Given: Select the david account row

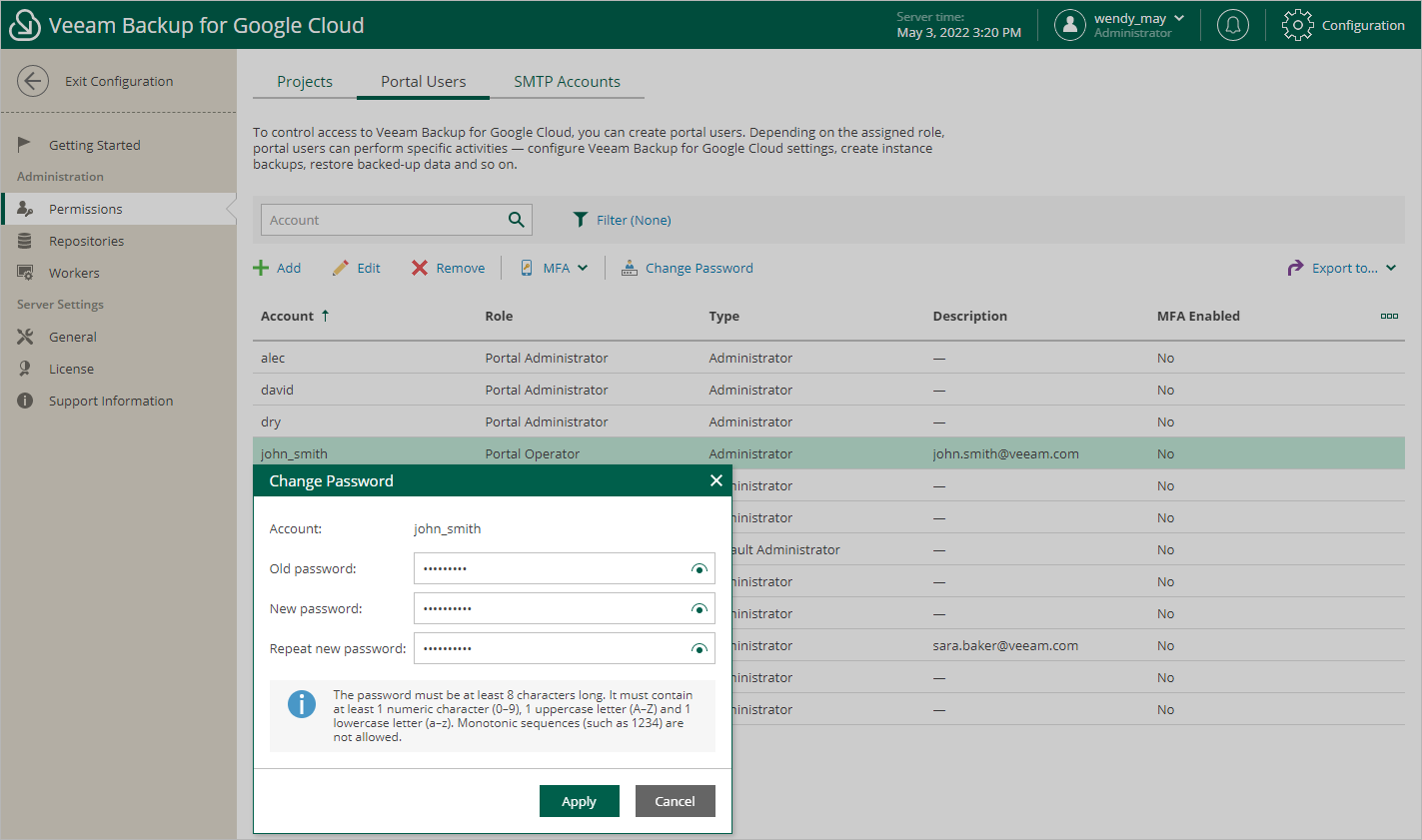Looking at the screenshot, I should [829, 390].
